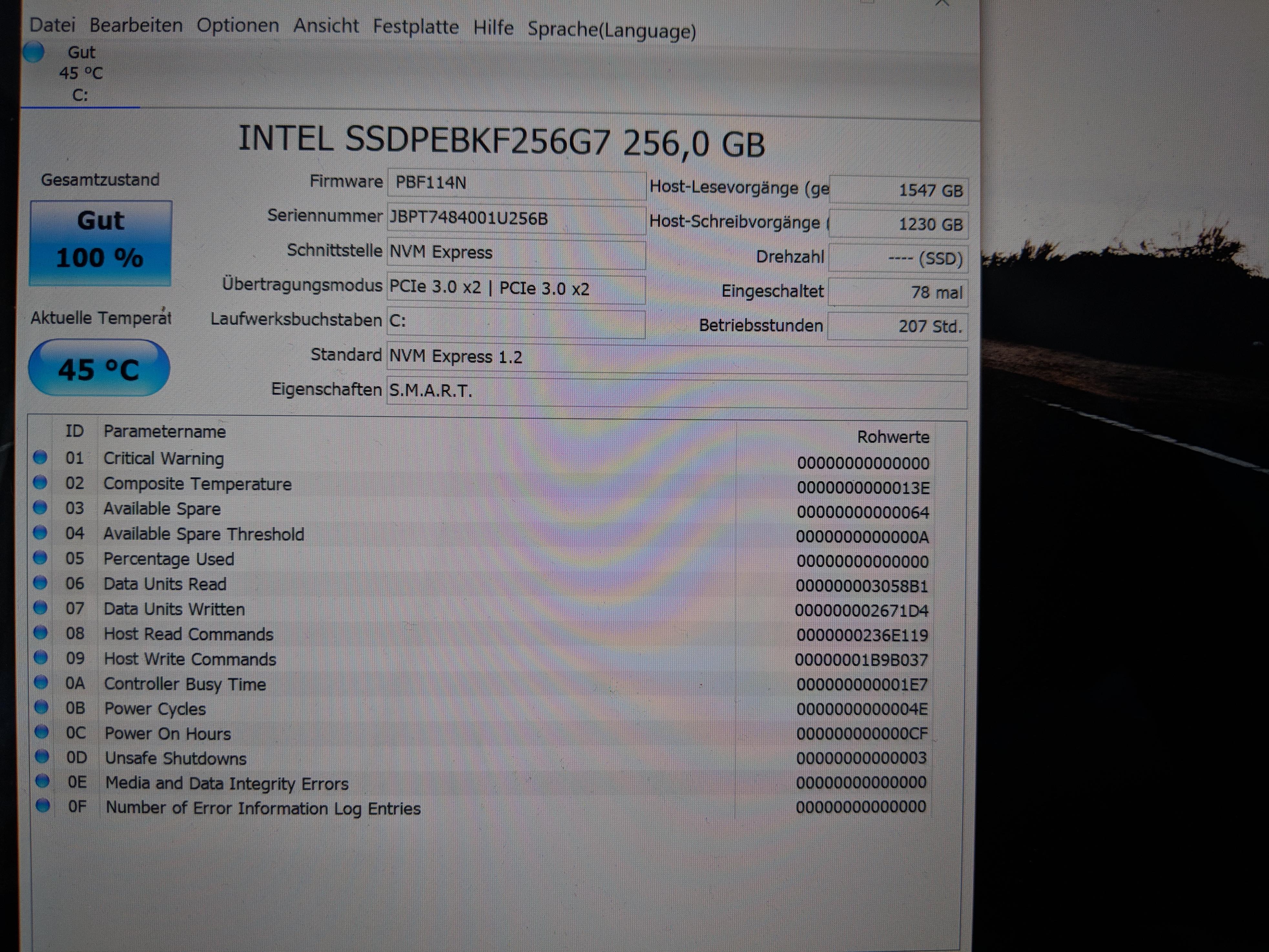Click the status dot for Available Spare
This screenshot has height=952, width=1269.
coord(40,508)
